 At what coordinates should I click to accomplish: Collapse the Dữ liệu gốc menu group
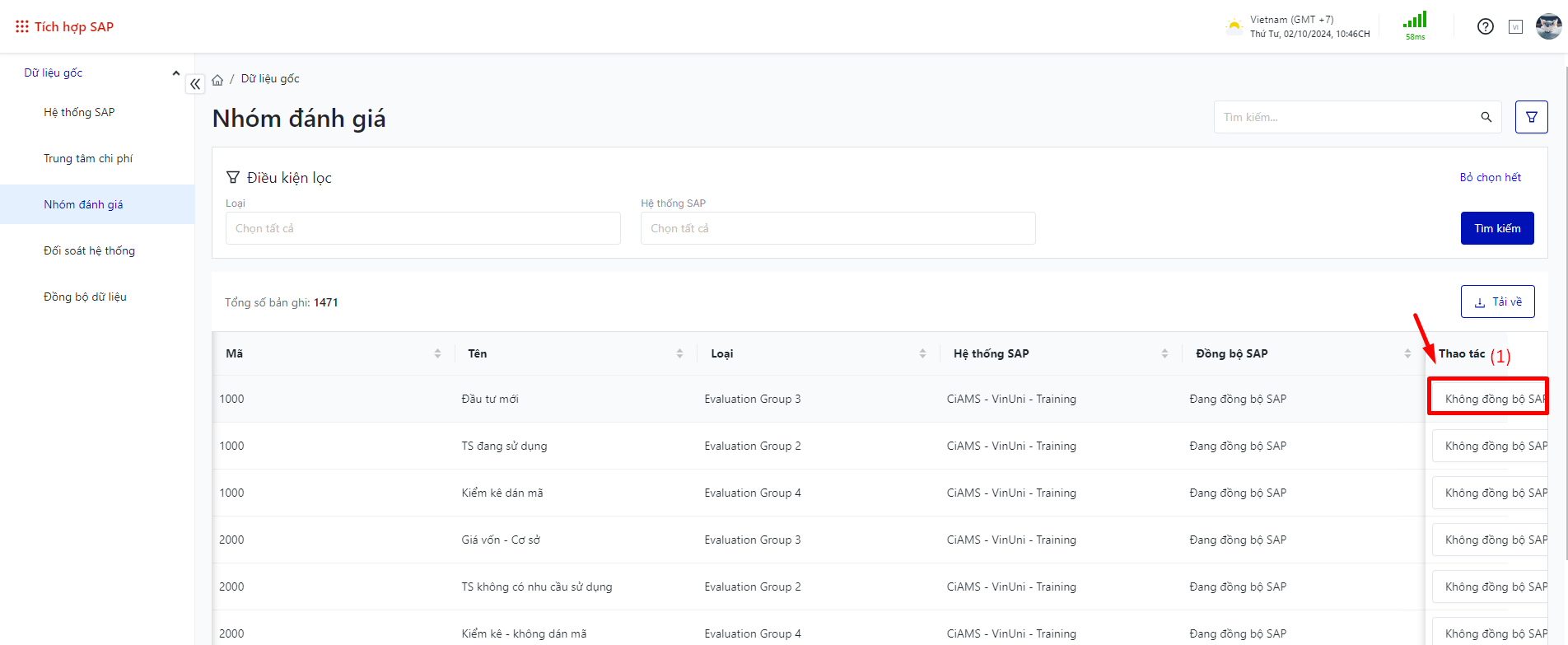coord(175,73)
